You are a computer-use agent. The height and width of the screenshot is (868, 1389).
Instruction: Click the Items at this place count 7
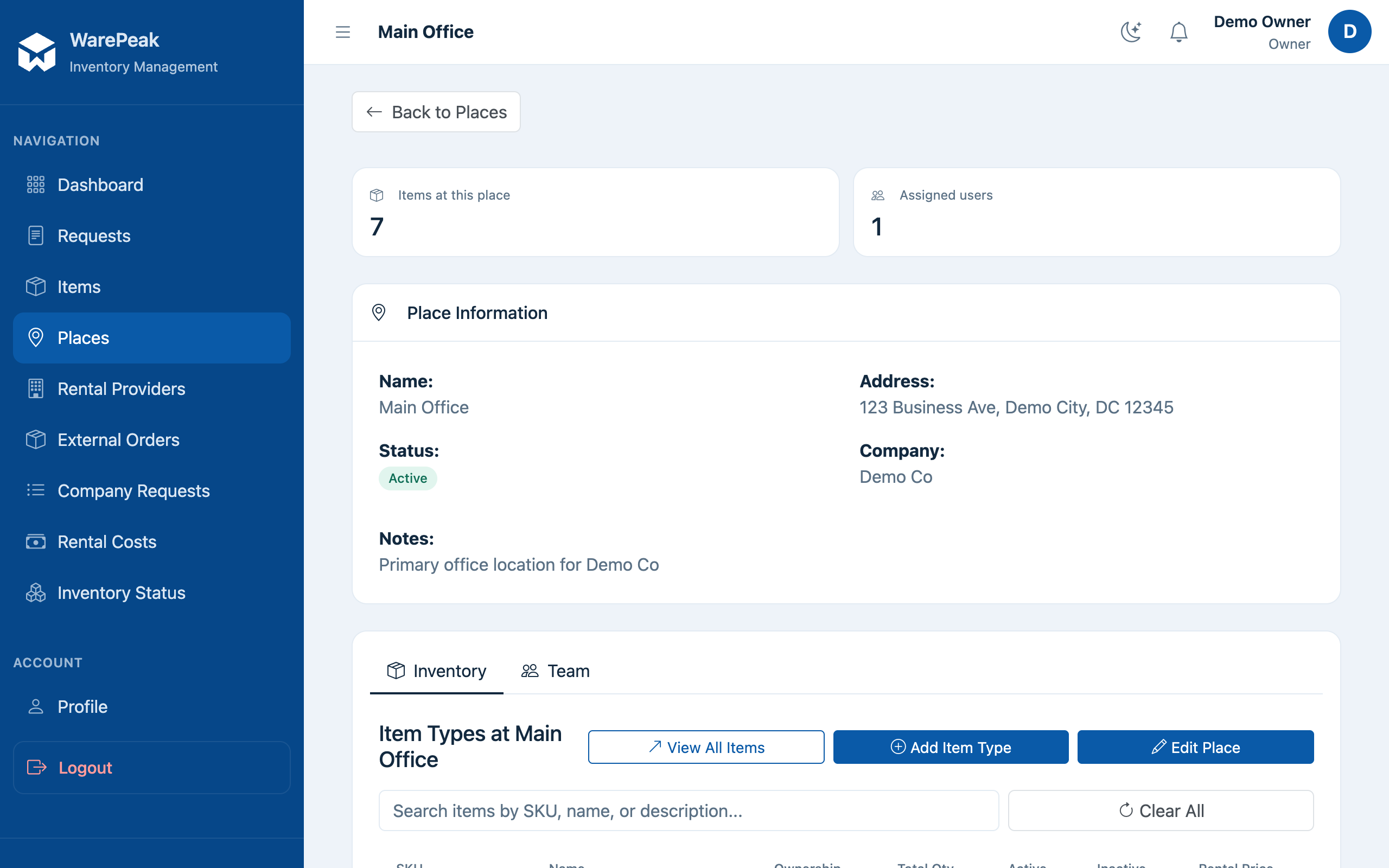pos(377,227)
